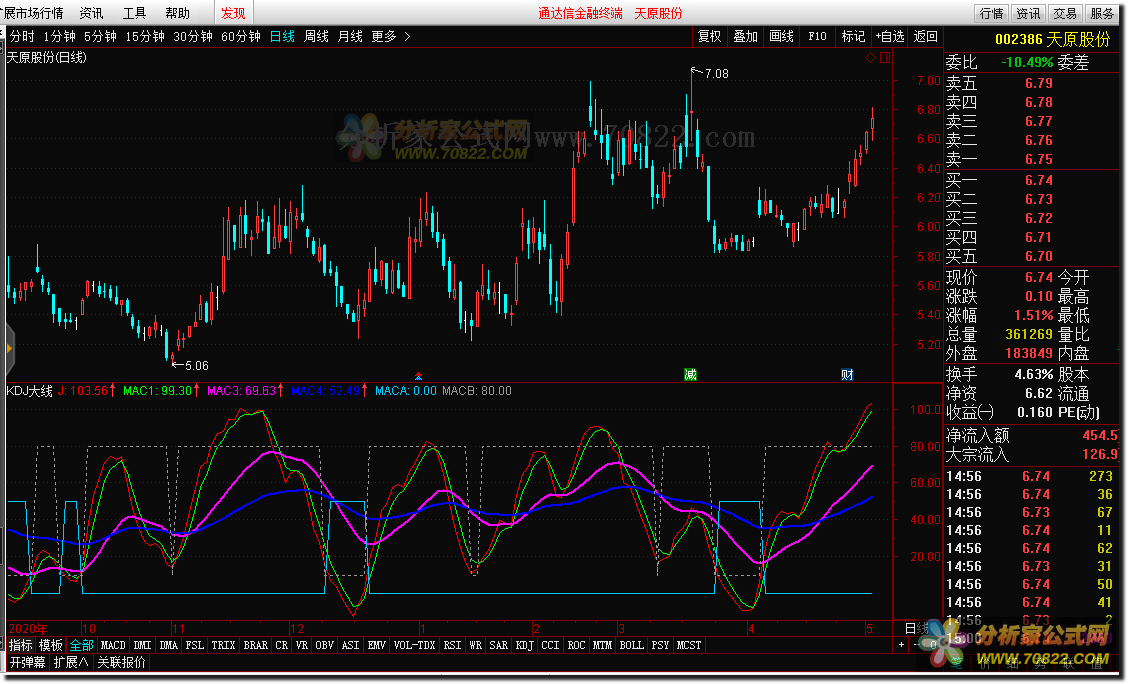Image resolution: width=1129 pixels, height=684 pixels.
Task: Click the 财 marker on the chart
Action: pyautogui.click(x=847, y=374)
